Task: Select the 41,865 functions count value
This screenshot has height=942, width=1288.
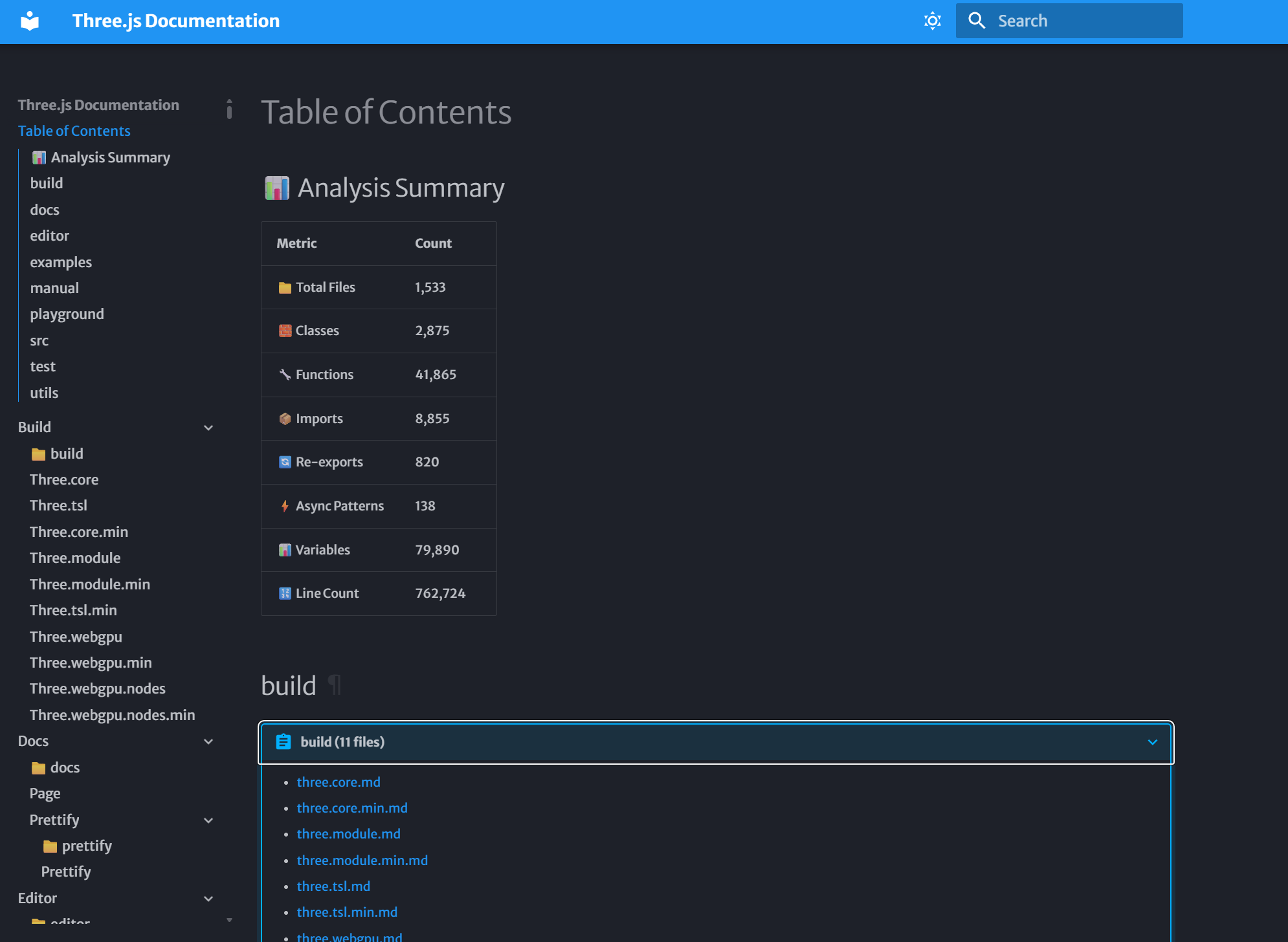Action: 436,375
